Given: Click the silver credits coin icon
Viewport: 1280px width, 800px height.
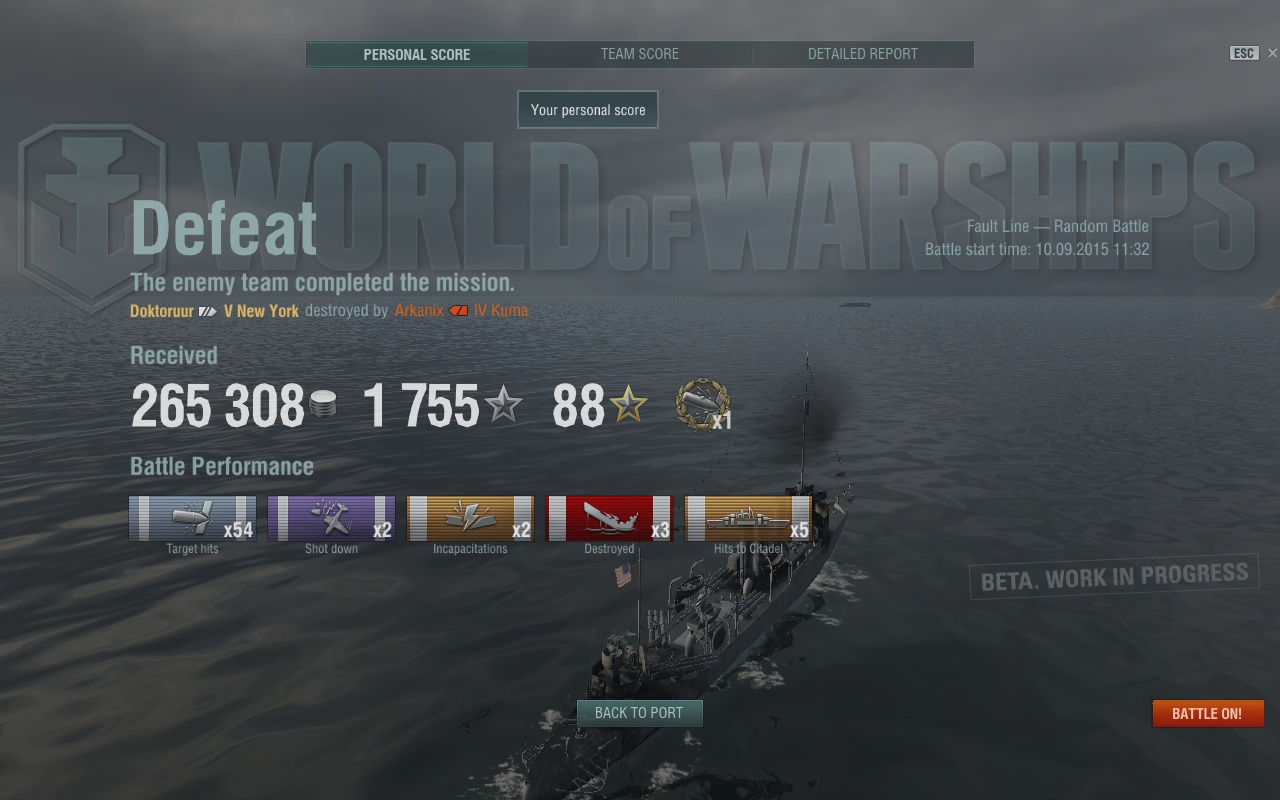Looking at the screenshot, I should (x=323, y=404).
